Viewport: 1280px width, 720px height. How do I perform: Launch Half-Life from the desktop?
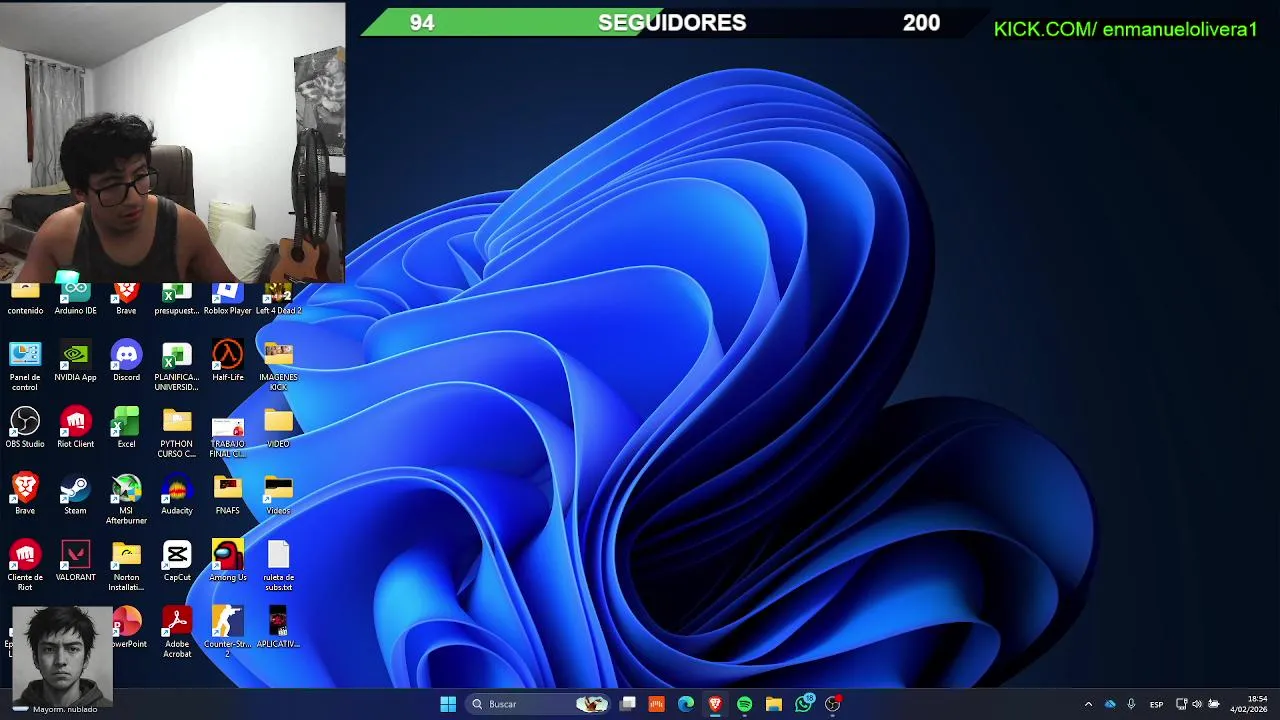227,362
